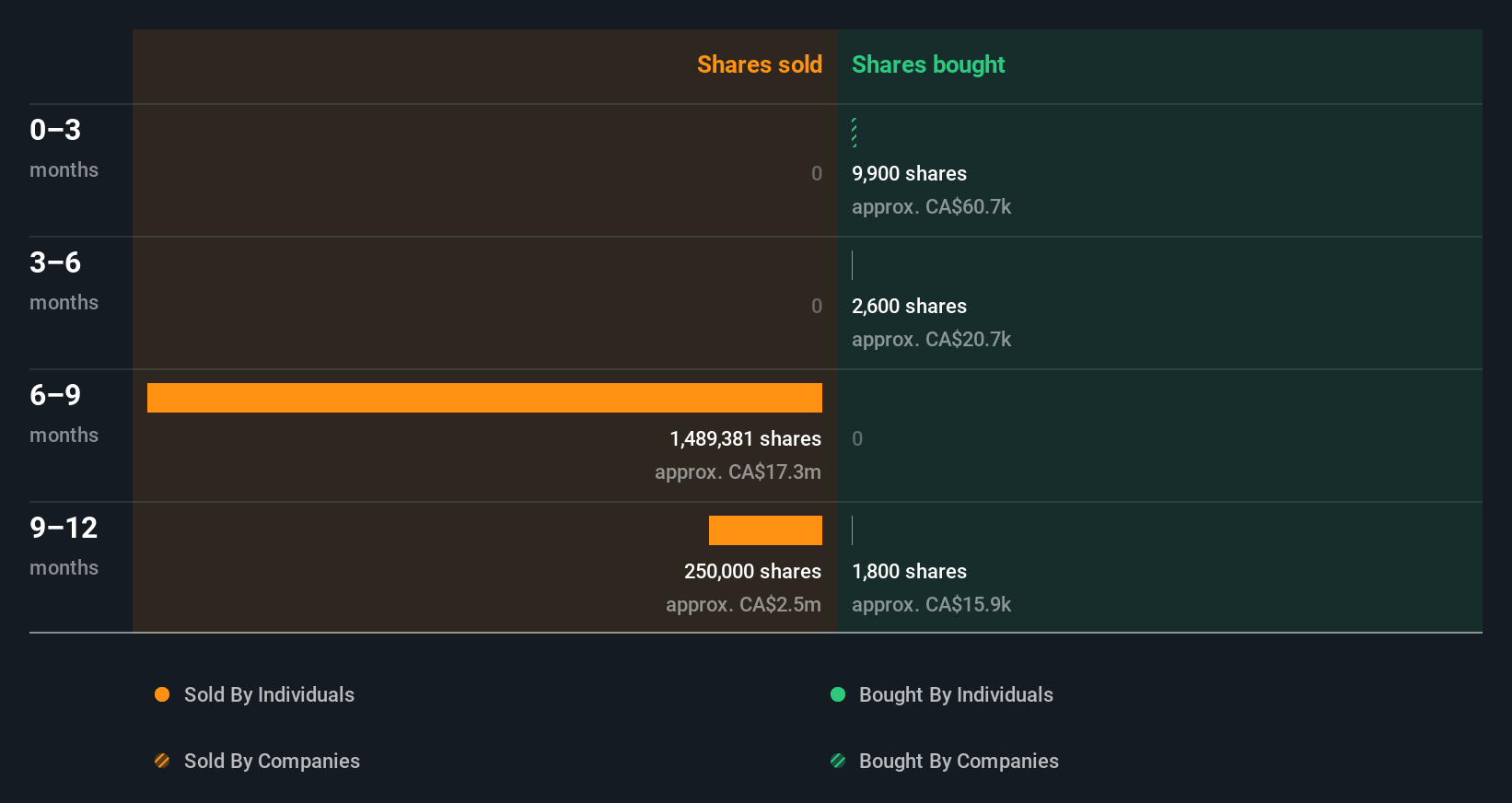This screenshot has height=803, width=1512.
Task: Click the zero bought value in 6–9 months
Action: [x=857, y=438]
